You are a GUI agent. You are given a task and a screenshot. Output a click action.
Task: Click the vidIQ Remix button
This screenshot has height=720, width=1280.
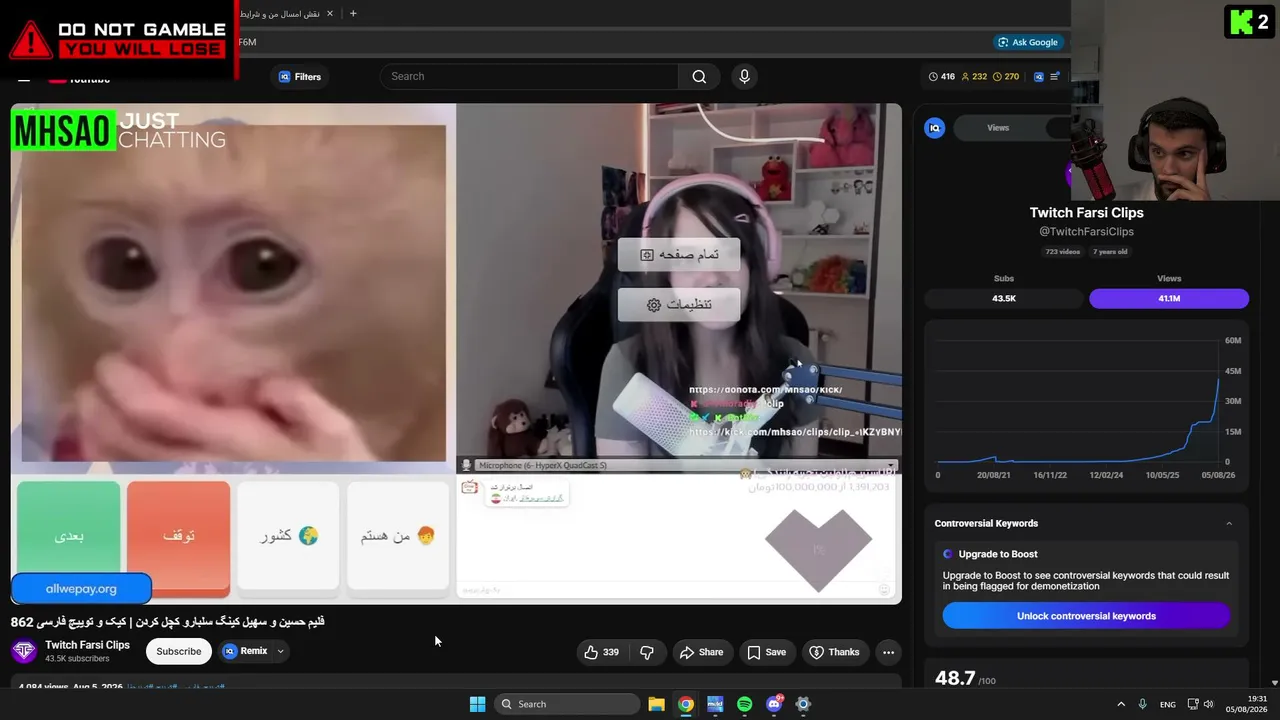[x=246, y=651]
